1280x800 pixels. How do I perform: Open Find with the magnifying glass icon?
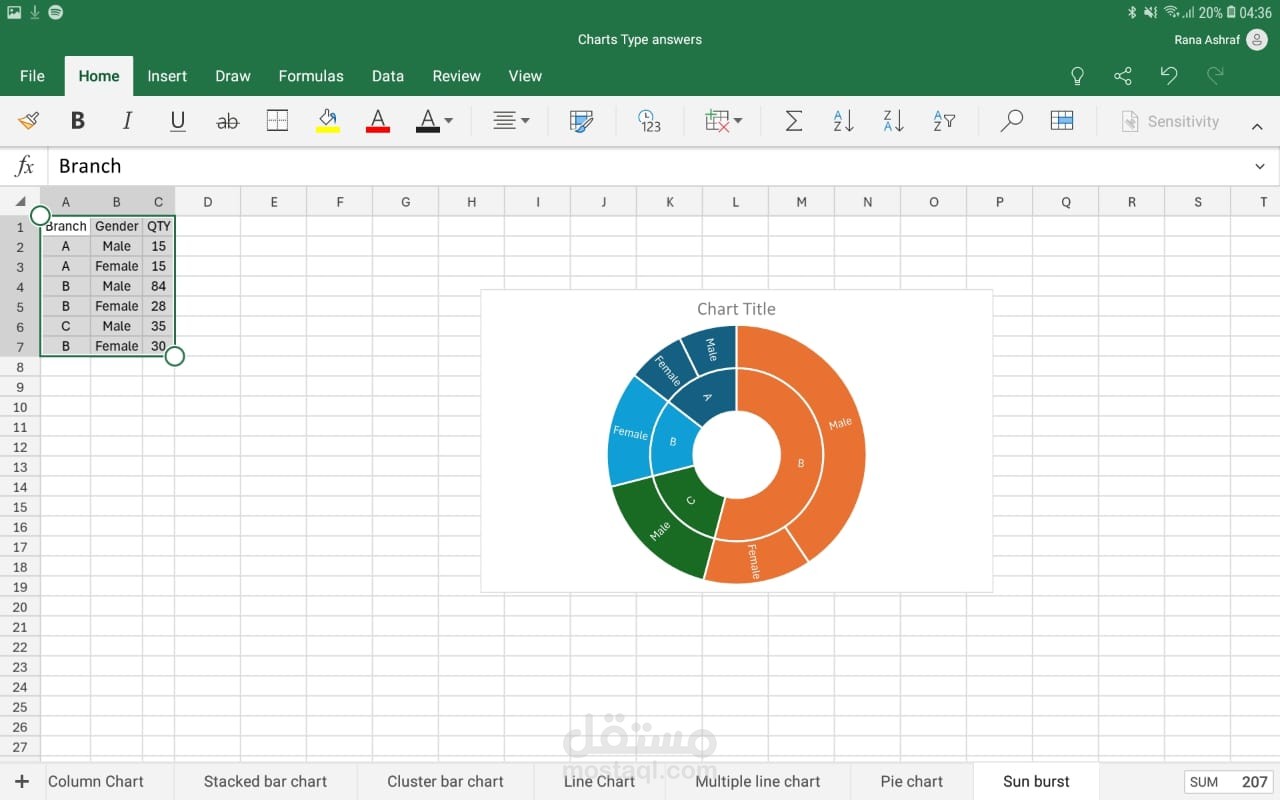tap(1011, 121)
